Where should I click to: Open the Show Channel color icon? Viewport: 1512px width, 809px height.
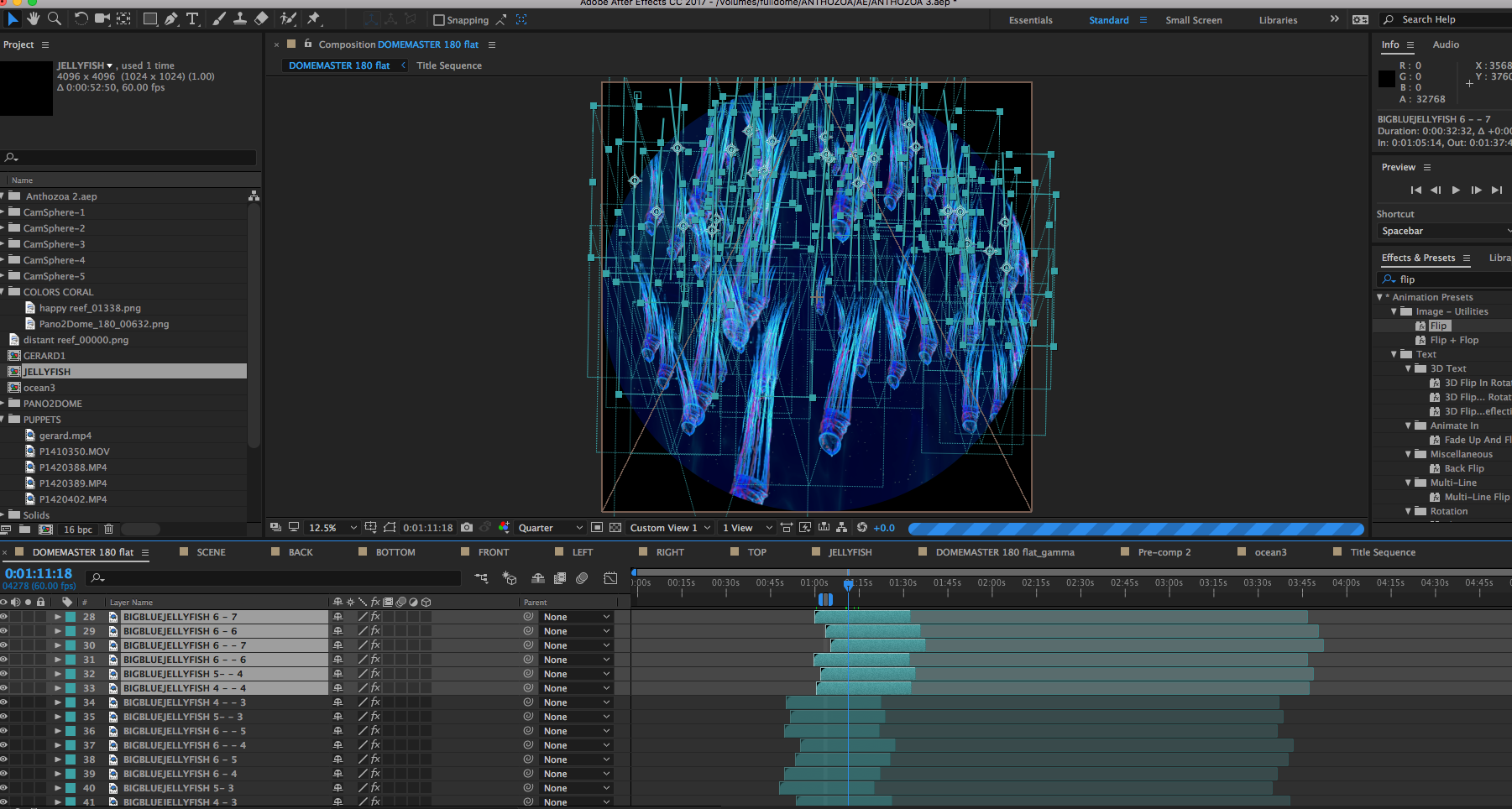(504, 528)
